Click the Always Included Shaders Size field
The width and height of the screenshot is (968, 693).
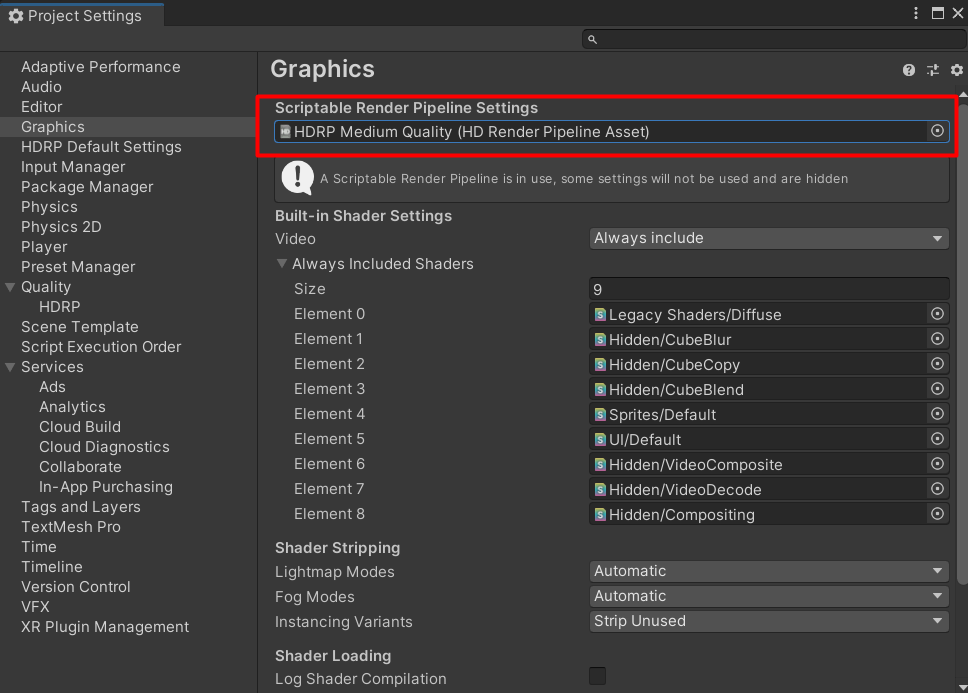[x=769, y=289]
